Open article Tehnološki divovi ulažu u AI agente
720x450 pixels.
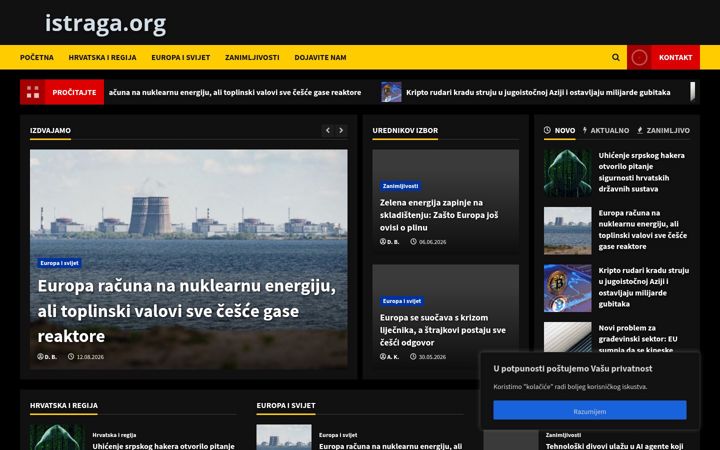click(x=614, y=446)
